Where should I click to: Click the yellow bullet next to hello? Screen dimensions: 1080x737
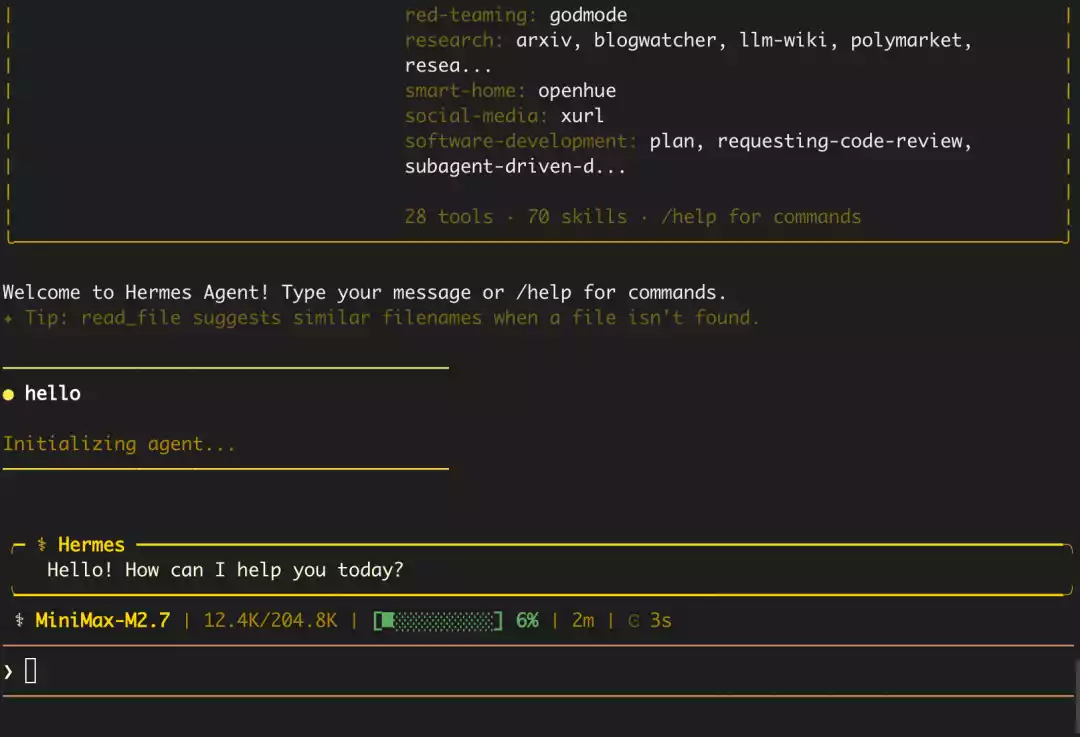tap(9, 394)
